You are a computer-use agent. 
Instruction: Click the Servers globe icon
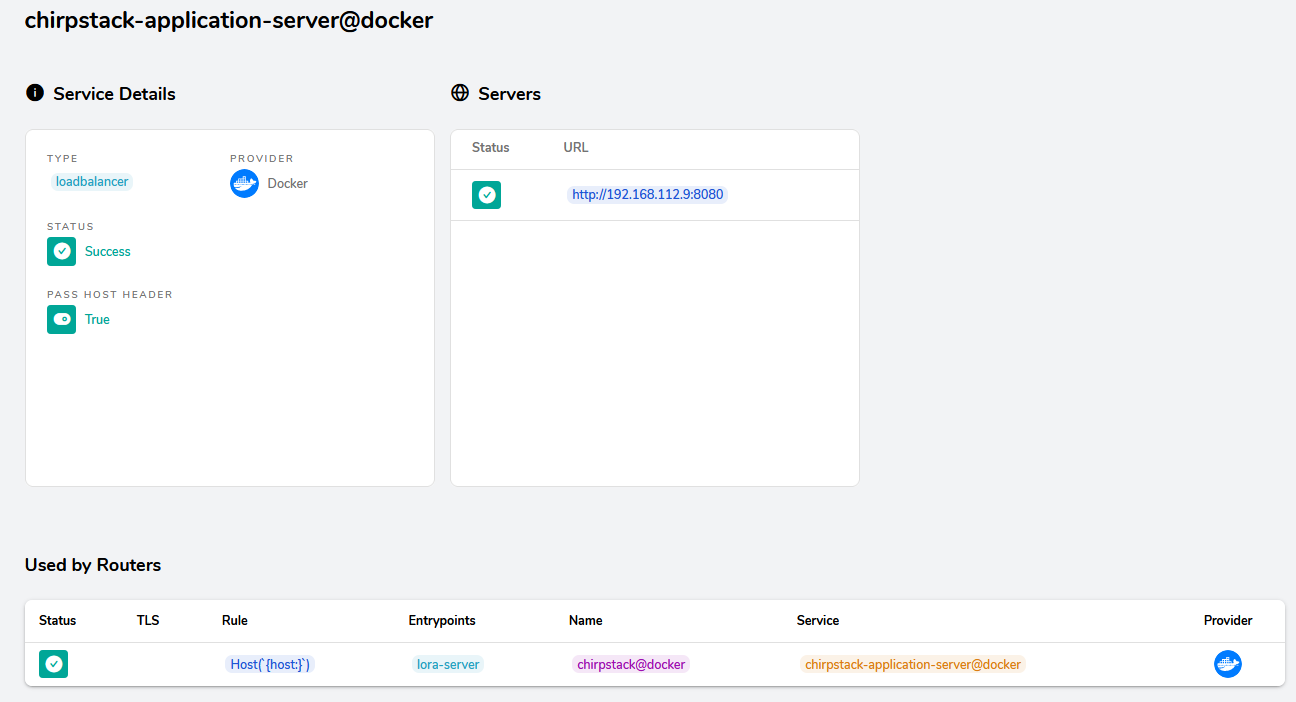(x=460, y=93)
